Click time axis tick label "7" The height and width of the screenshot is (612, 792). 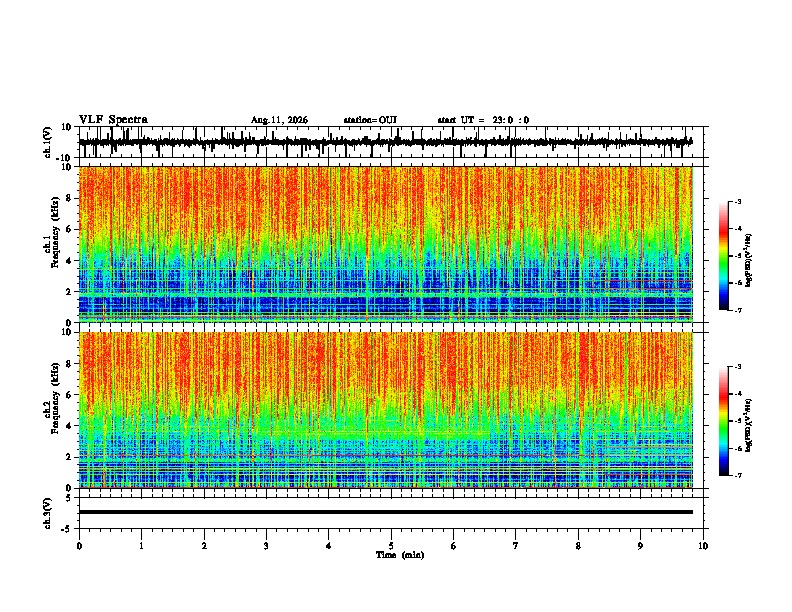(x=516, y=546)
